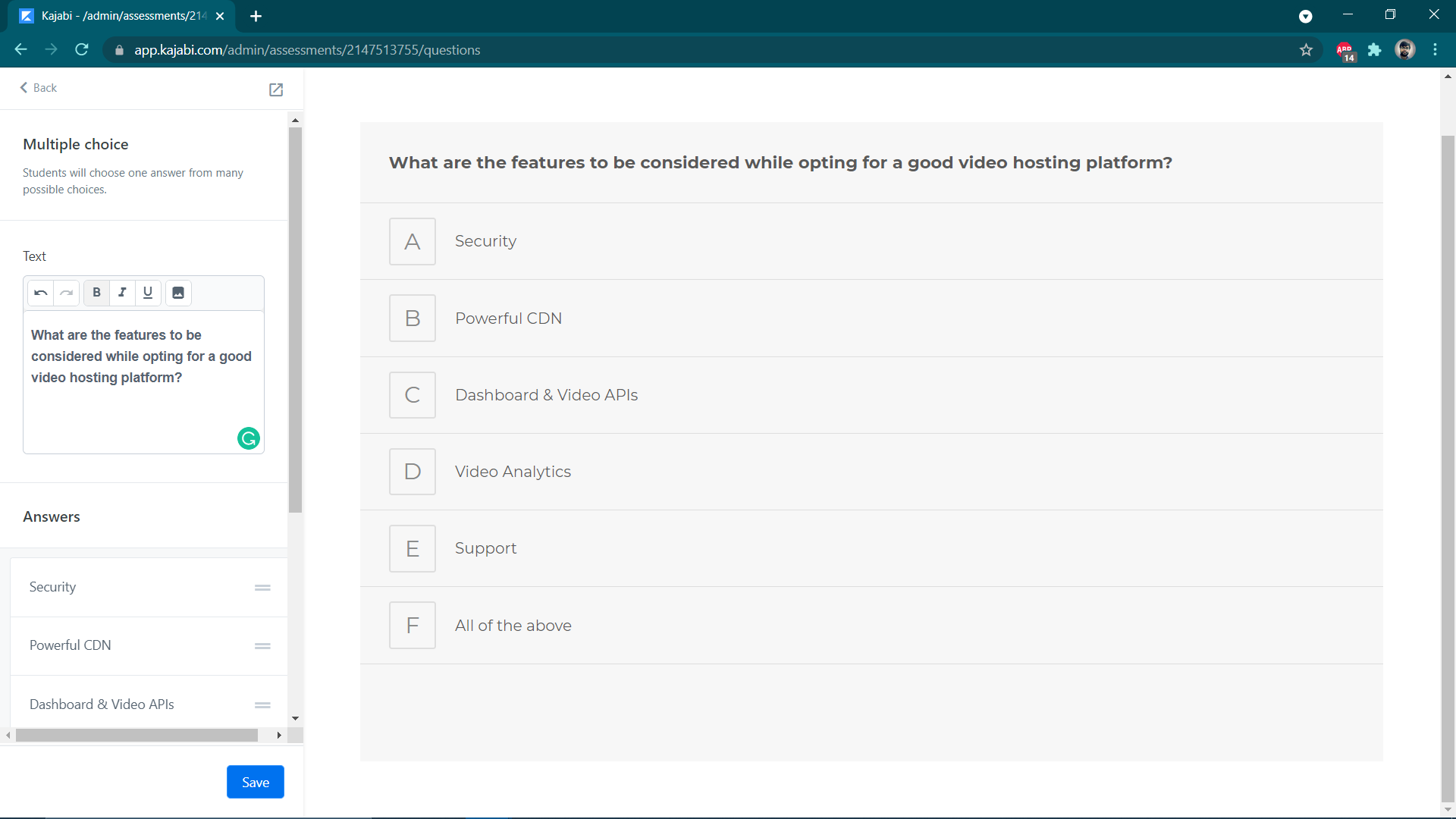The width and height of the screenshot is (1456, 819).
Task: Click drag handle beside Powerful CDN answer
Action: pyautogui.click(x=262, y=646)
